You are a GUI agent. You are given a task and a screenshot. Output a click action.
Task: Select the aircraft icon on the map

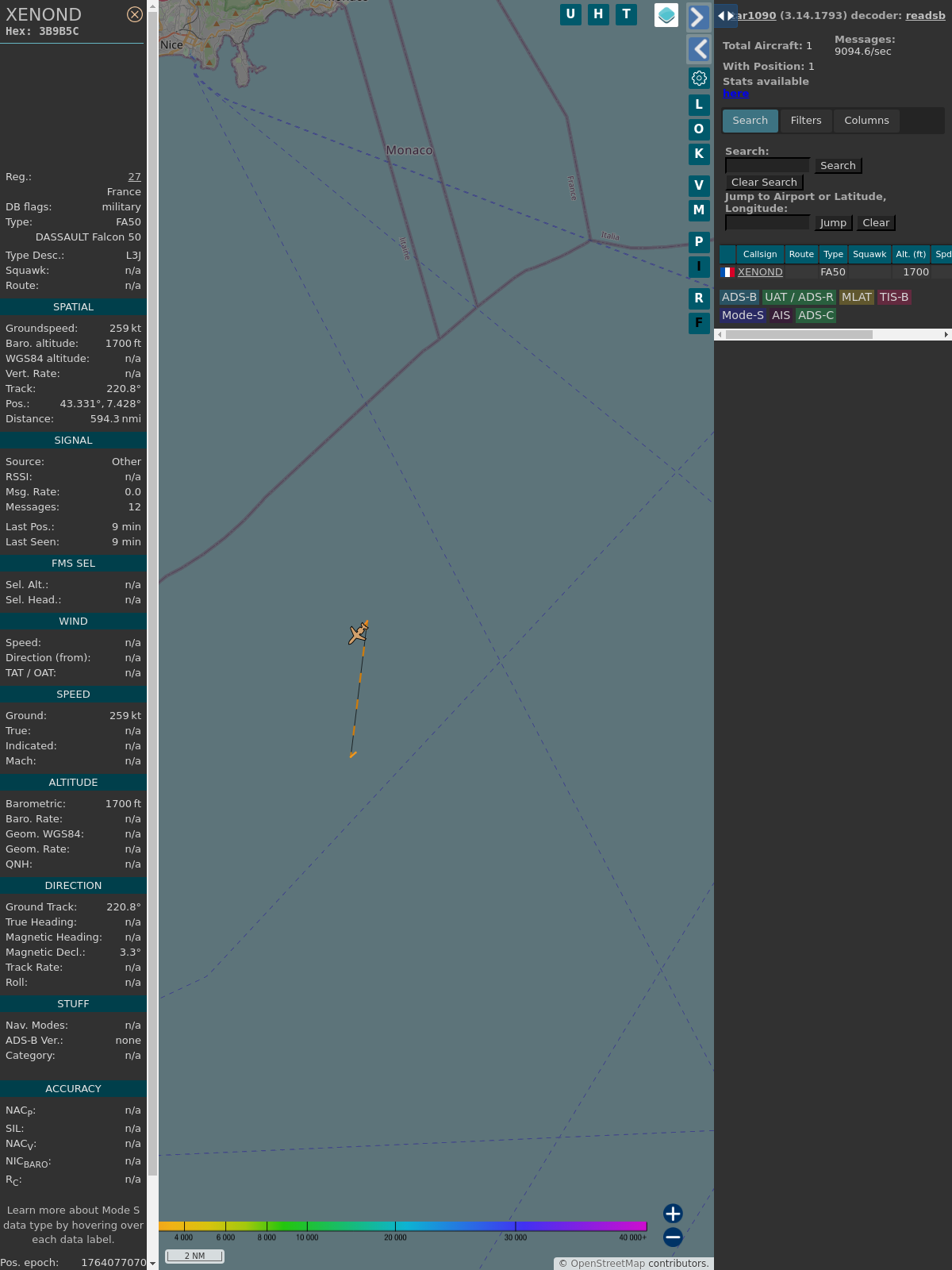359,633
